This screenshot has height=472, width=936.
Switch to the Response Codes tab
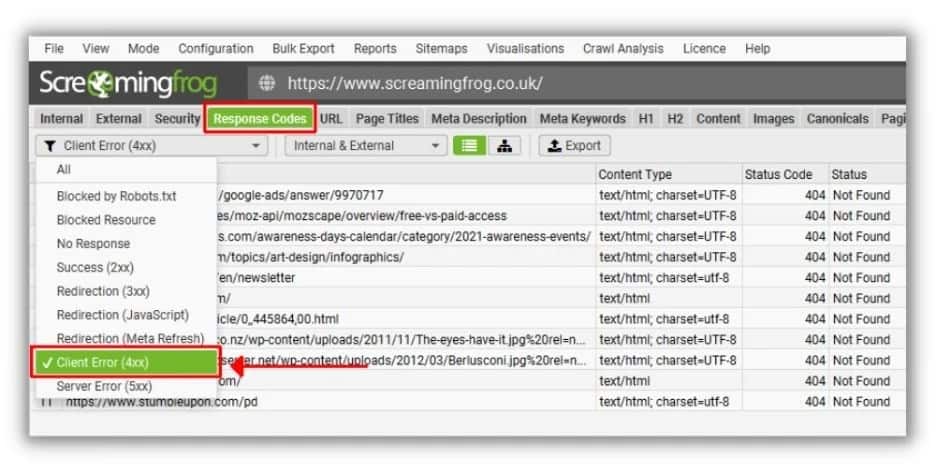(x=260, y=119)
